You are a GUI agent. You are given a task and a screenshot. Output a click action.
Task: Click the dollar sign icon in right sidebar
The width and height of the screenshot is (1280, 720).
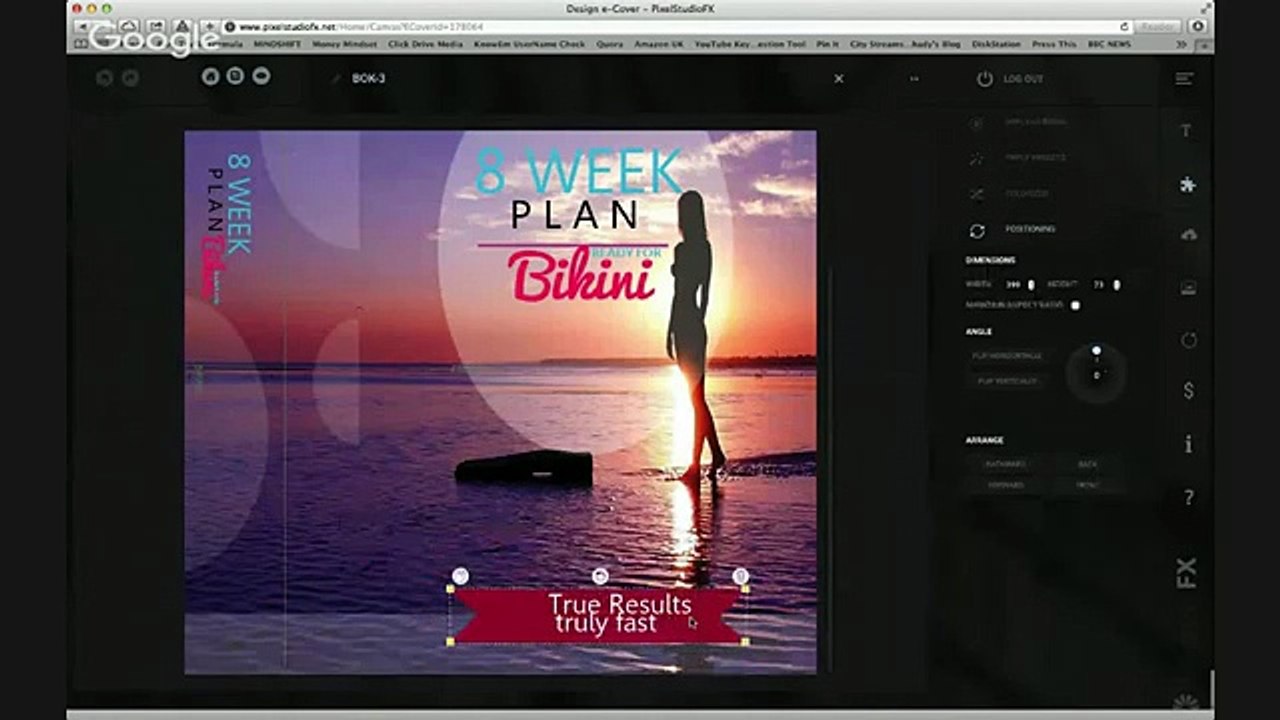(1188, 391)
